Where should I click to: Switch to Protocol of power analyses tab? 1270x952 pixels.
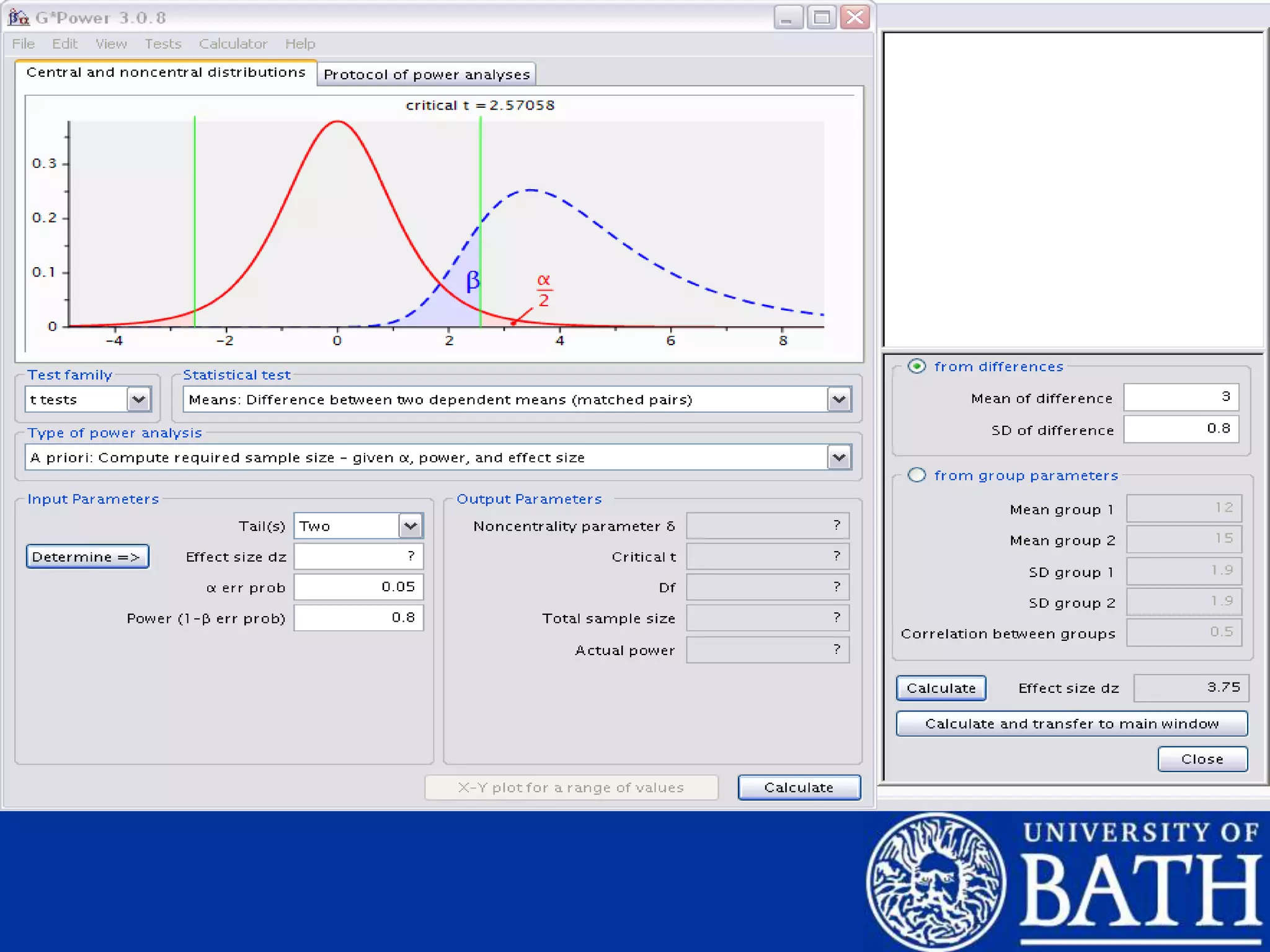coord(427,74)
